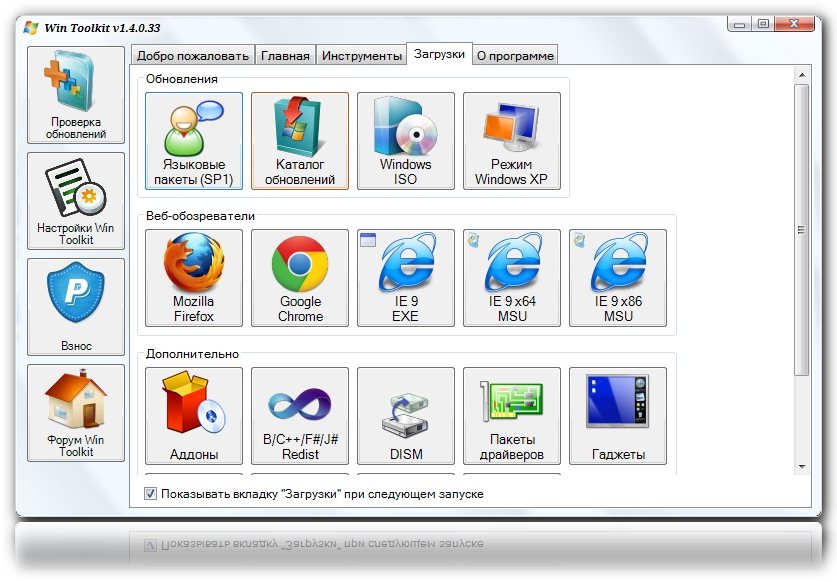The image size is (837, 582).
Task: Click the Проверка обновлений button
Action: [77, 94]
